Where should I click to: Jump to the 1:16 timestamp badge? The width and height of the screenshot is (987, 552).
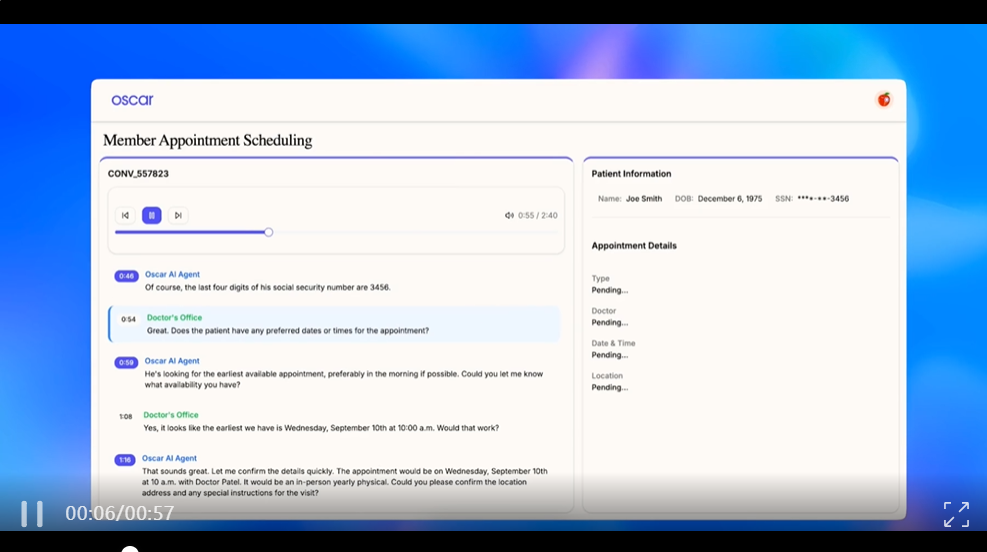125,460
